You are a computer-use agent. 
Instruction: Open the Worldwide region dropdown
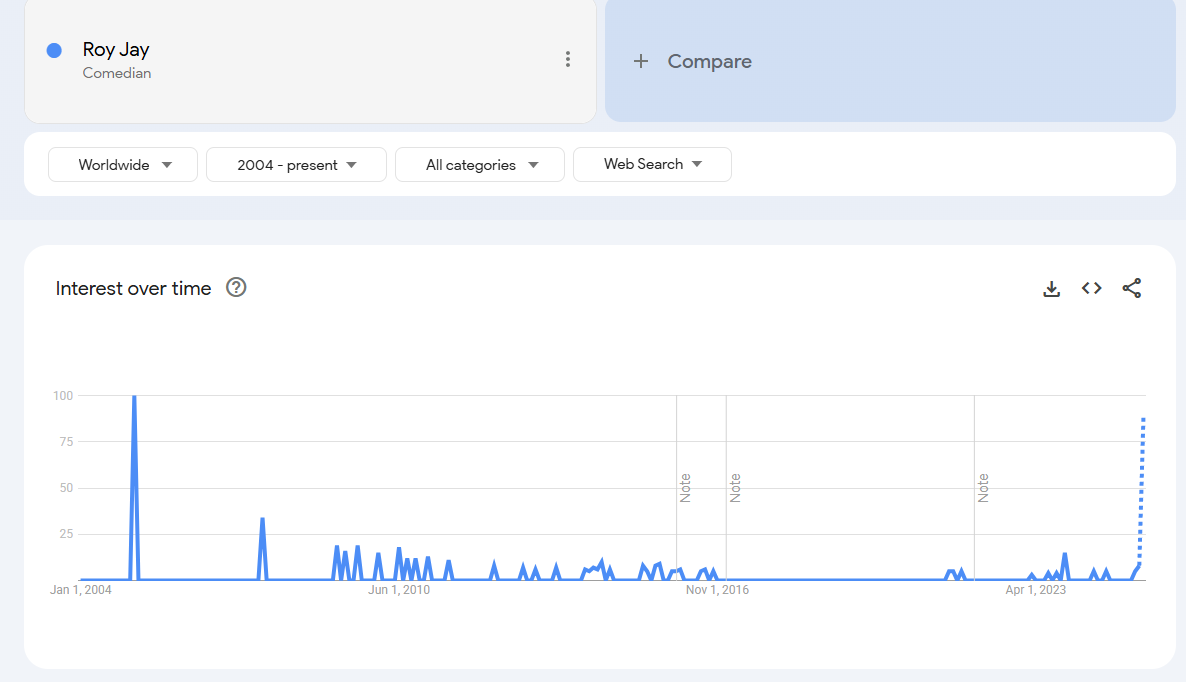point(123,165)
